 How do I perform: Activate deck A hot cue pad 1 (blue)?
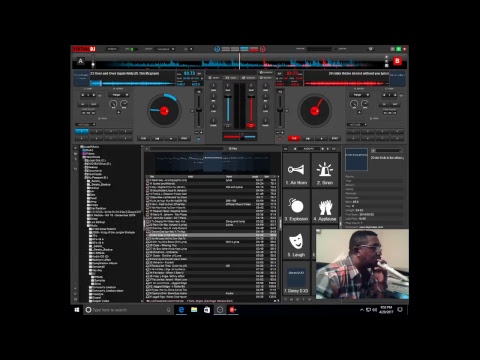pyautogui.click(x=82, y=131)
